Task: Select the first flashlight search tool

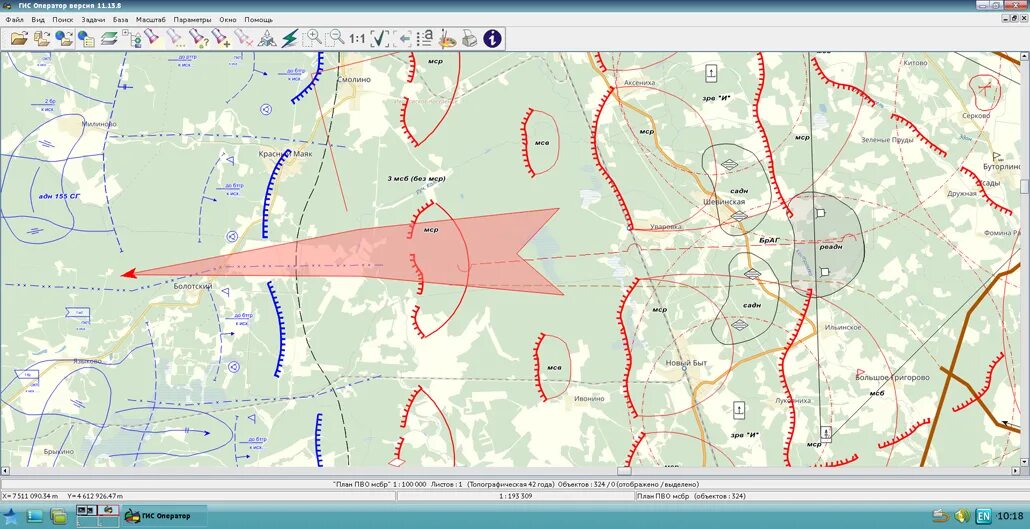Action: tap(152, 37)
